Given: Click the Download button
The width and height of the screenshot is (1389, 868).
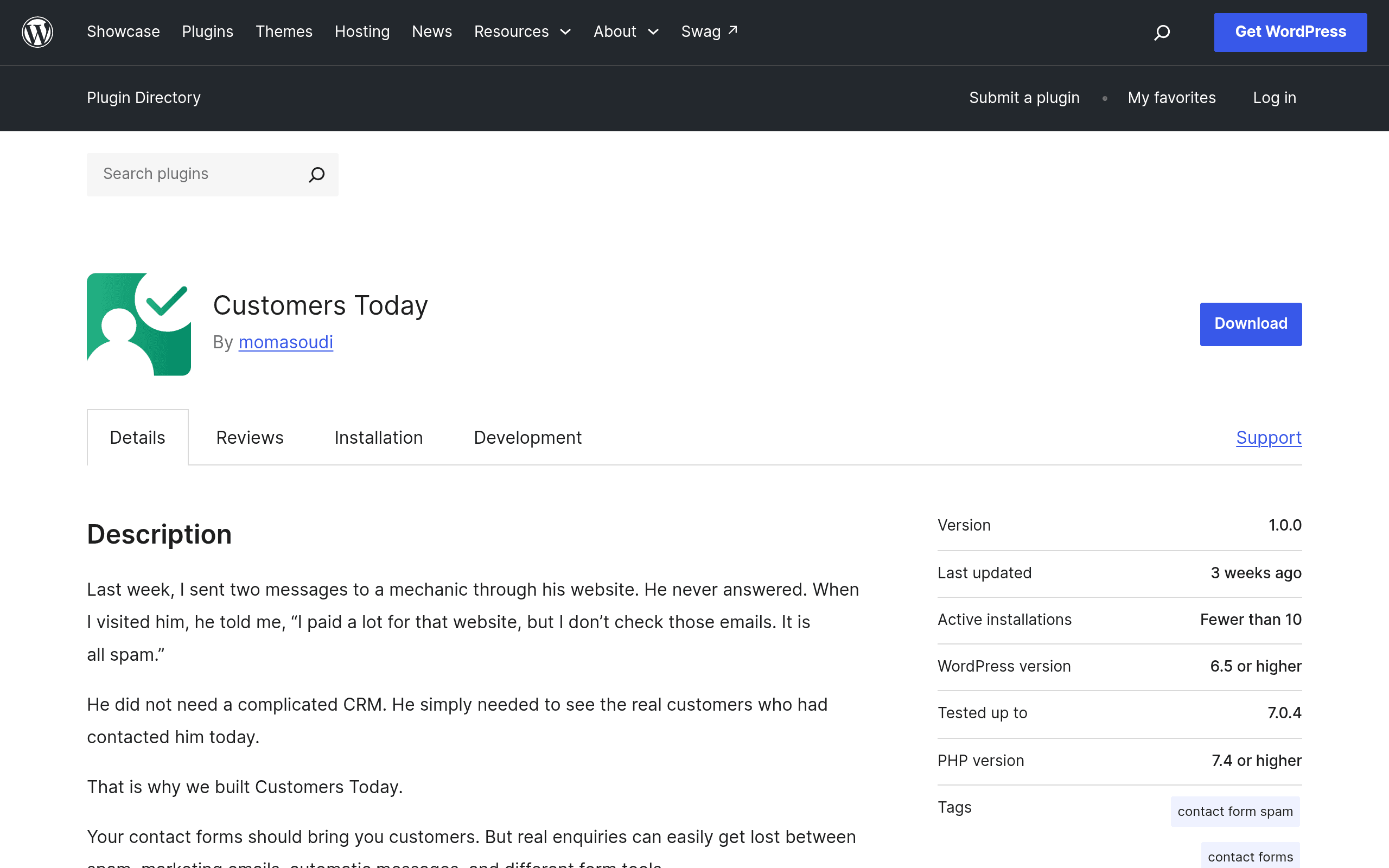Looking at the screenshot, I should click(x=1251, y=324).
